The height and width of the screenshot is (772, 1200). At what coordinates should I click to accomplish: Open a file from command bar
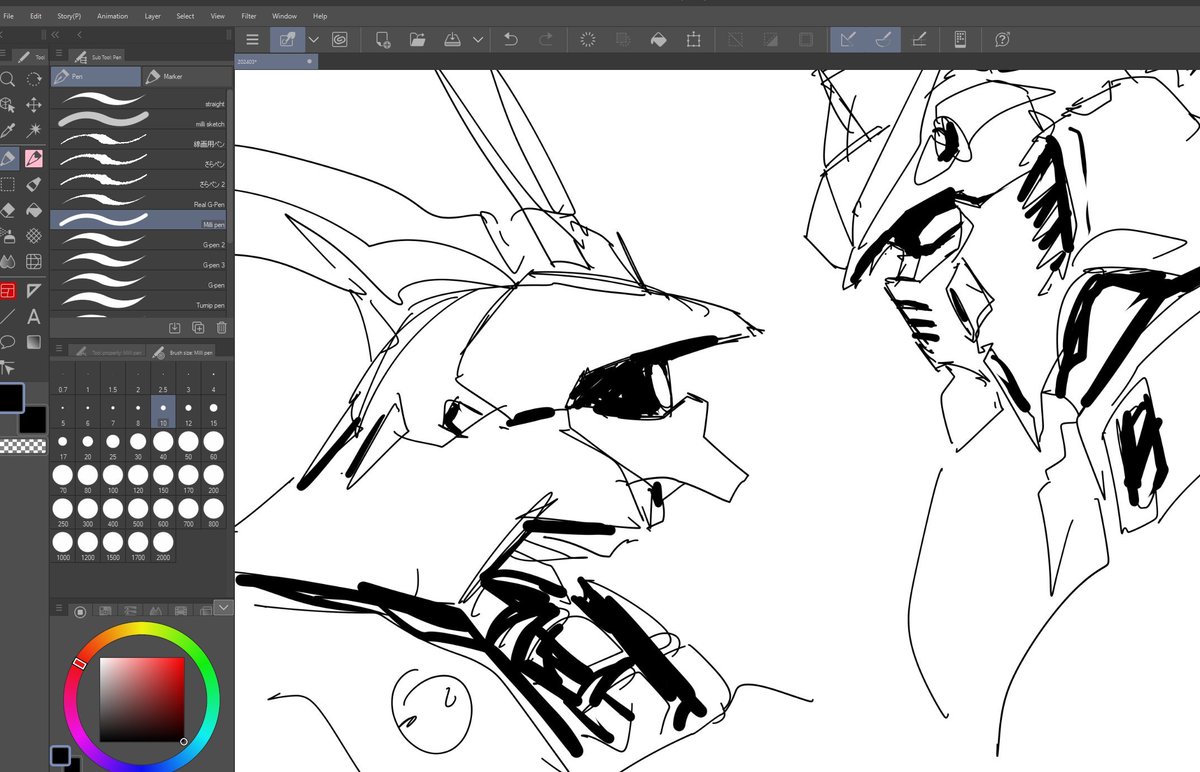[x=418, y=39]
